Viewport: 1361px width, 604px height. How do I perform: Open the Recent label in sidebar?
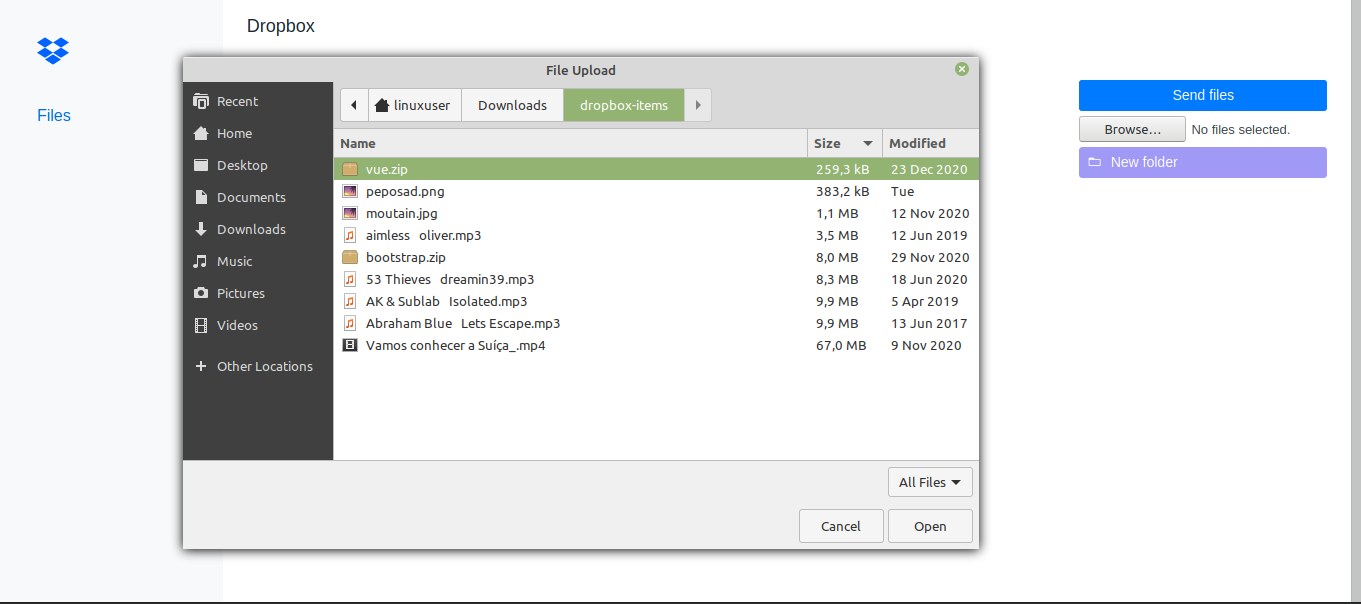tap(237, 101)
